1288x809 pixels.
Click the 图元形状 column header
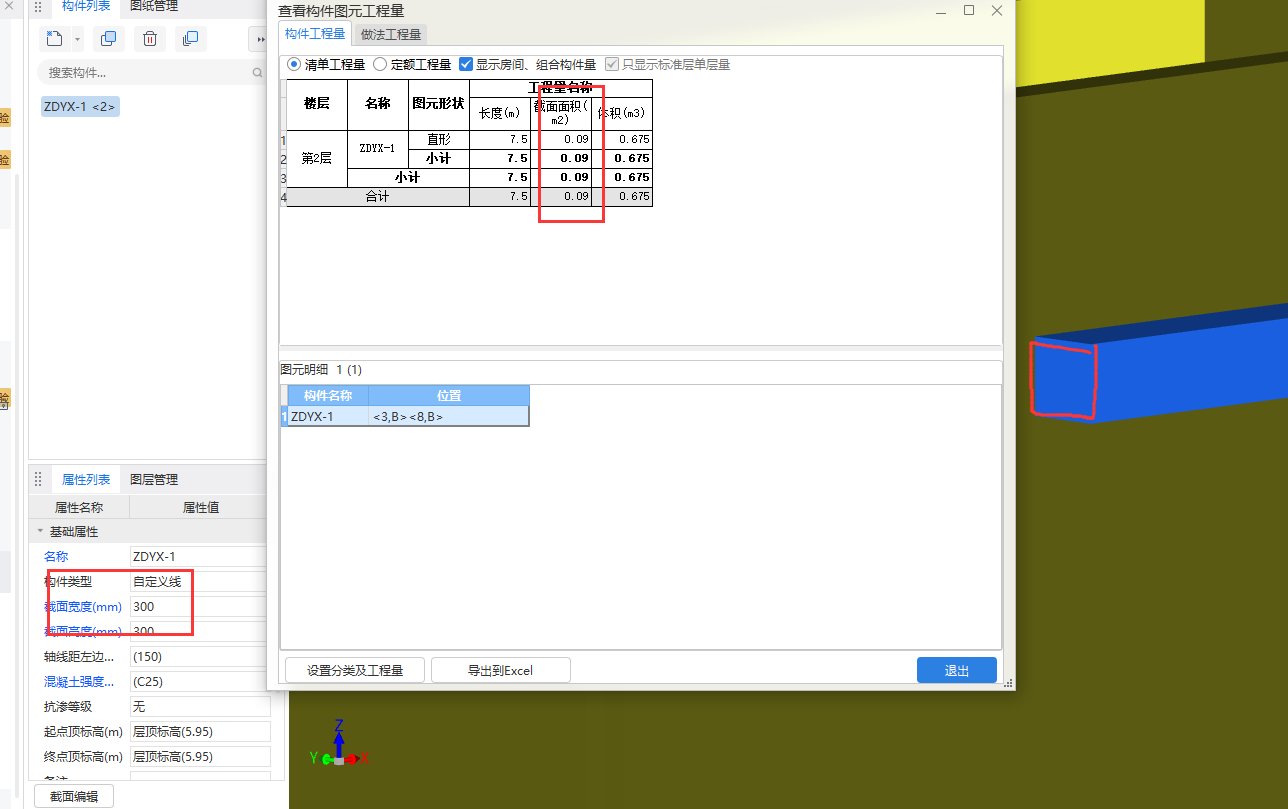(x=438, y=104)
